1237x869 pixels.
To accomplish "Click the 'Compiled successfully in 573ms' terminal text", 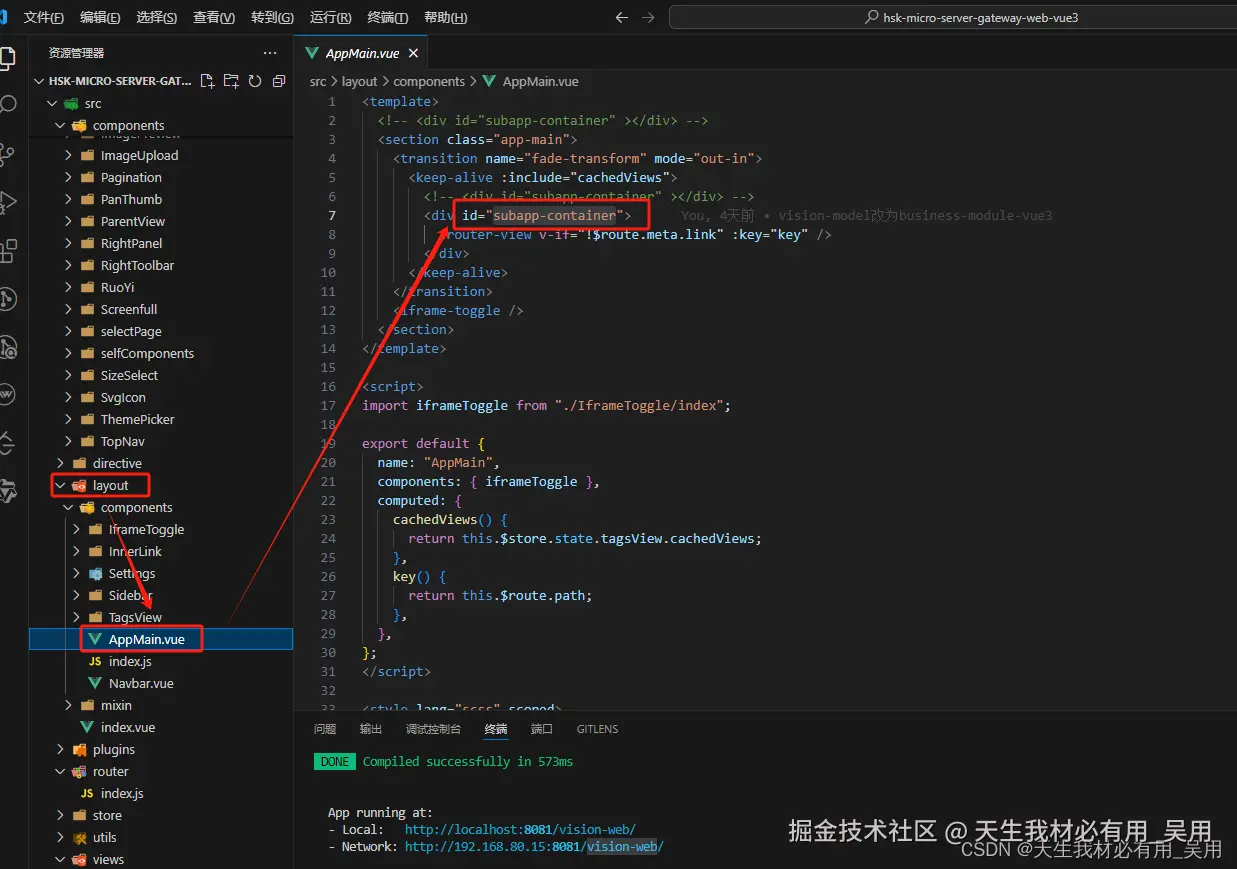I will tap(468, 761).
